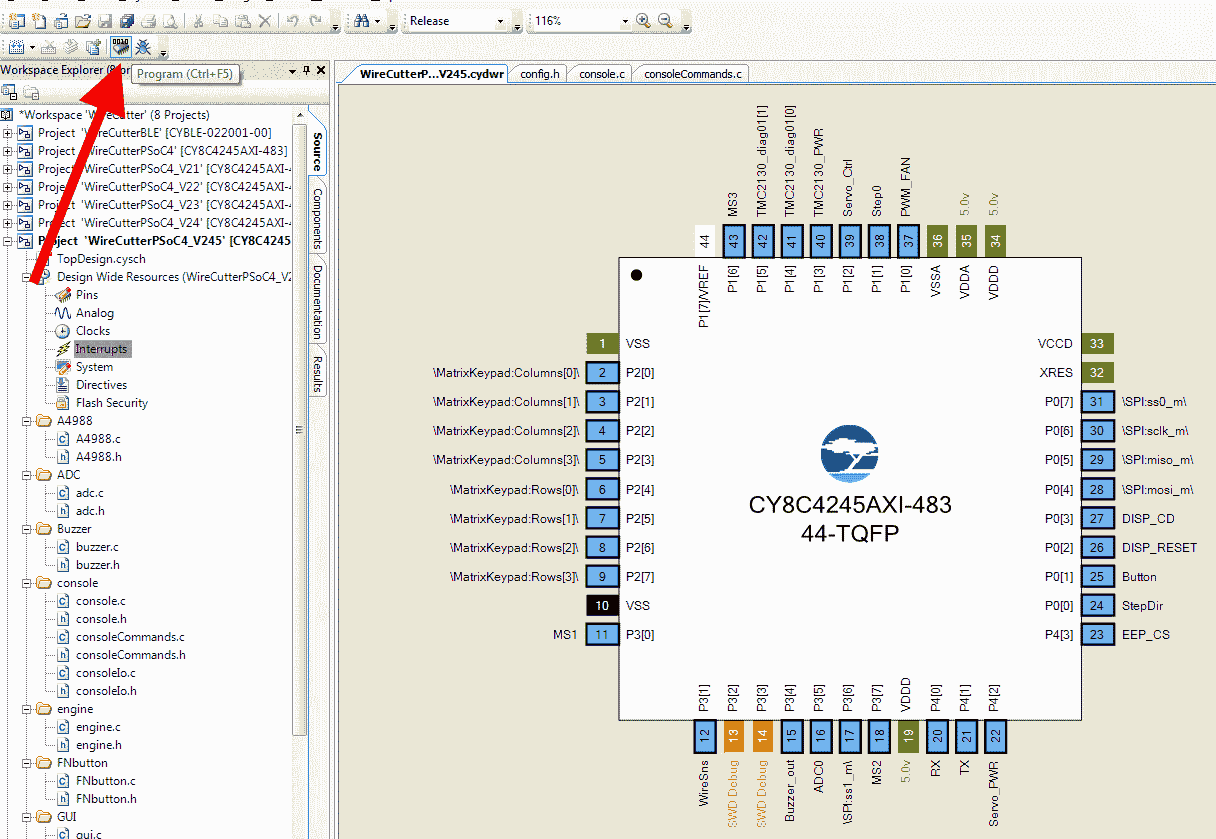Open the Build icon dropdown arrow
This screenshot has width=1216, height=839.
32,47
